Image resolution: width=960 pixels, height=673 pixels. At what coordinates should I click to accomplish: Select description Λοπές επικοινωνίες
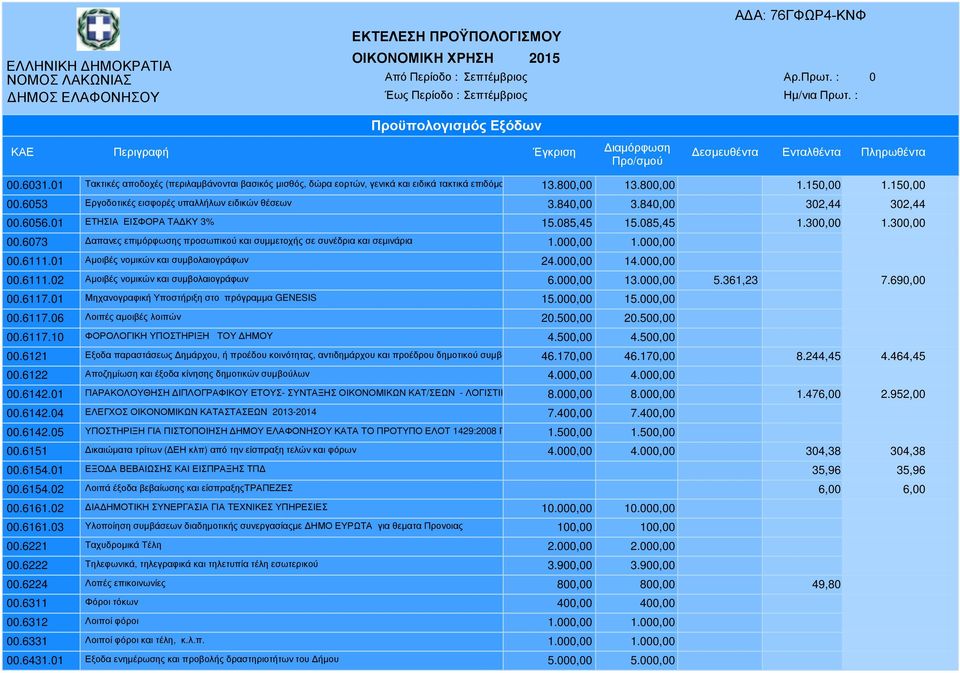click(x=125, y=583)
